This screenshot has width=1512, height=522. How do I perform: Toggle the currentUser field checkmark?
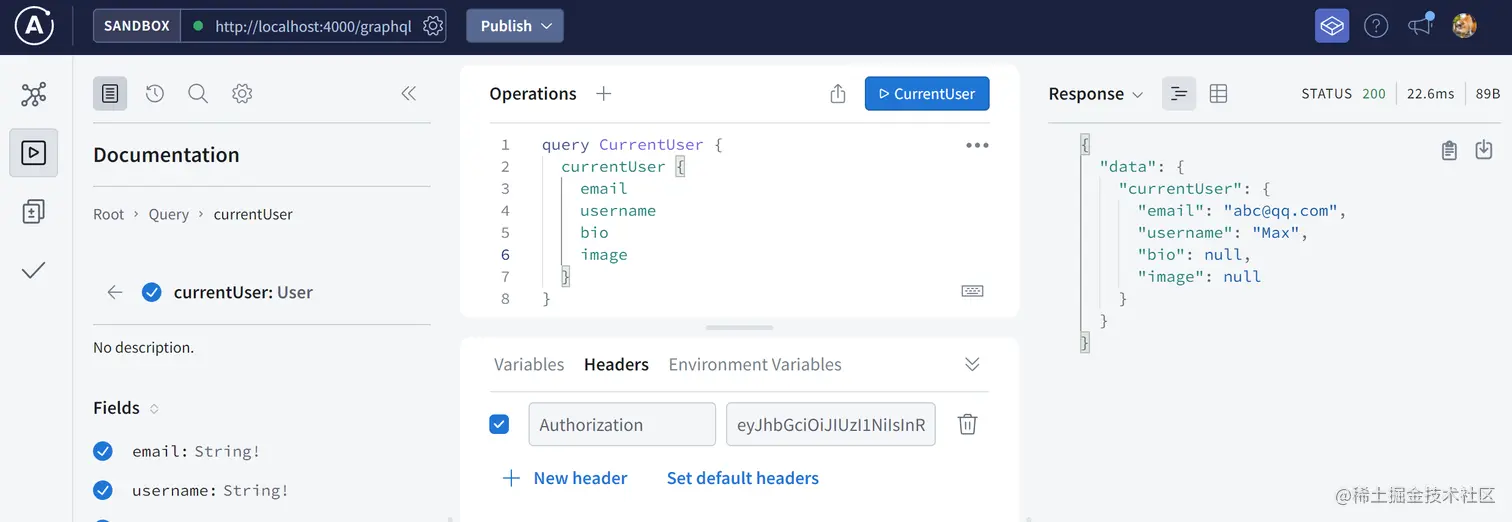pyautogui.click(x=152, y=292)
